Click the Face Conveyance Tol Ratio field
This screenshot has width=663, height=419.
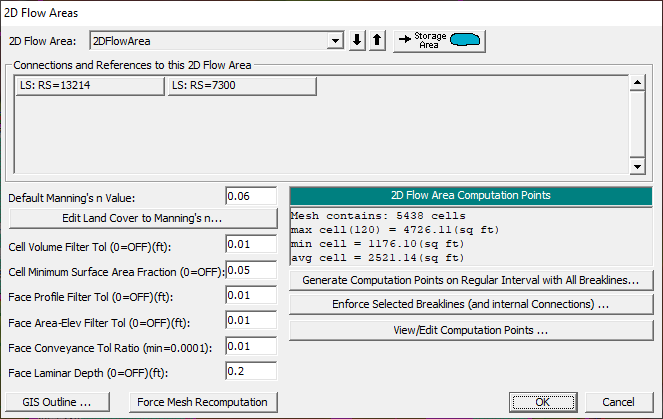(x=251, y=345)
